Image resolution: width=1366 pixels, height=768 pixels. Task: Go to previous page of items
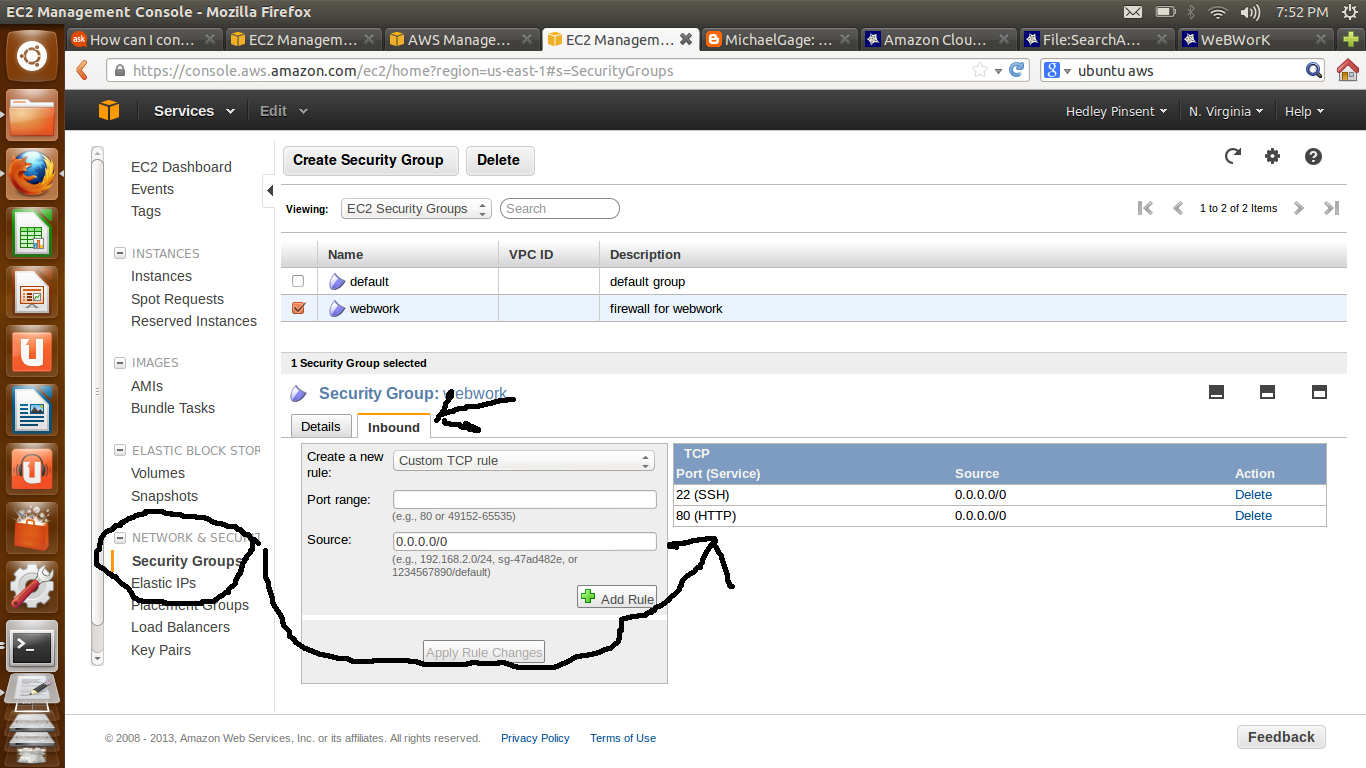[x=1178, y=208]
